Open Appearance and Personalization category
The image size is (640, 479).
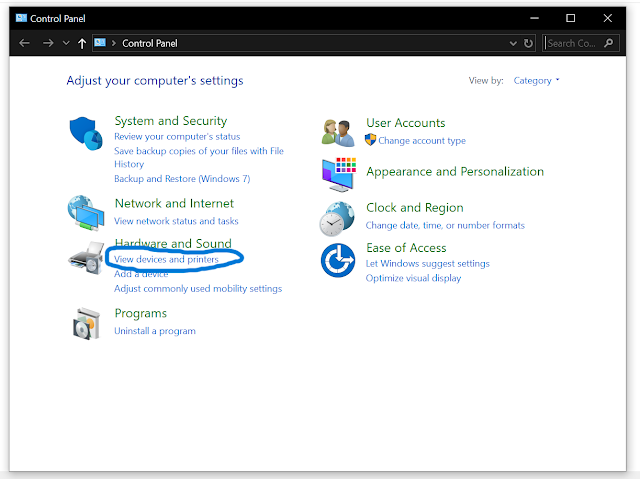click(x=455, y=171)
